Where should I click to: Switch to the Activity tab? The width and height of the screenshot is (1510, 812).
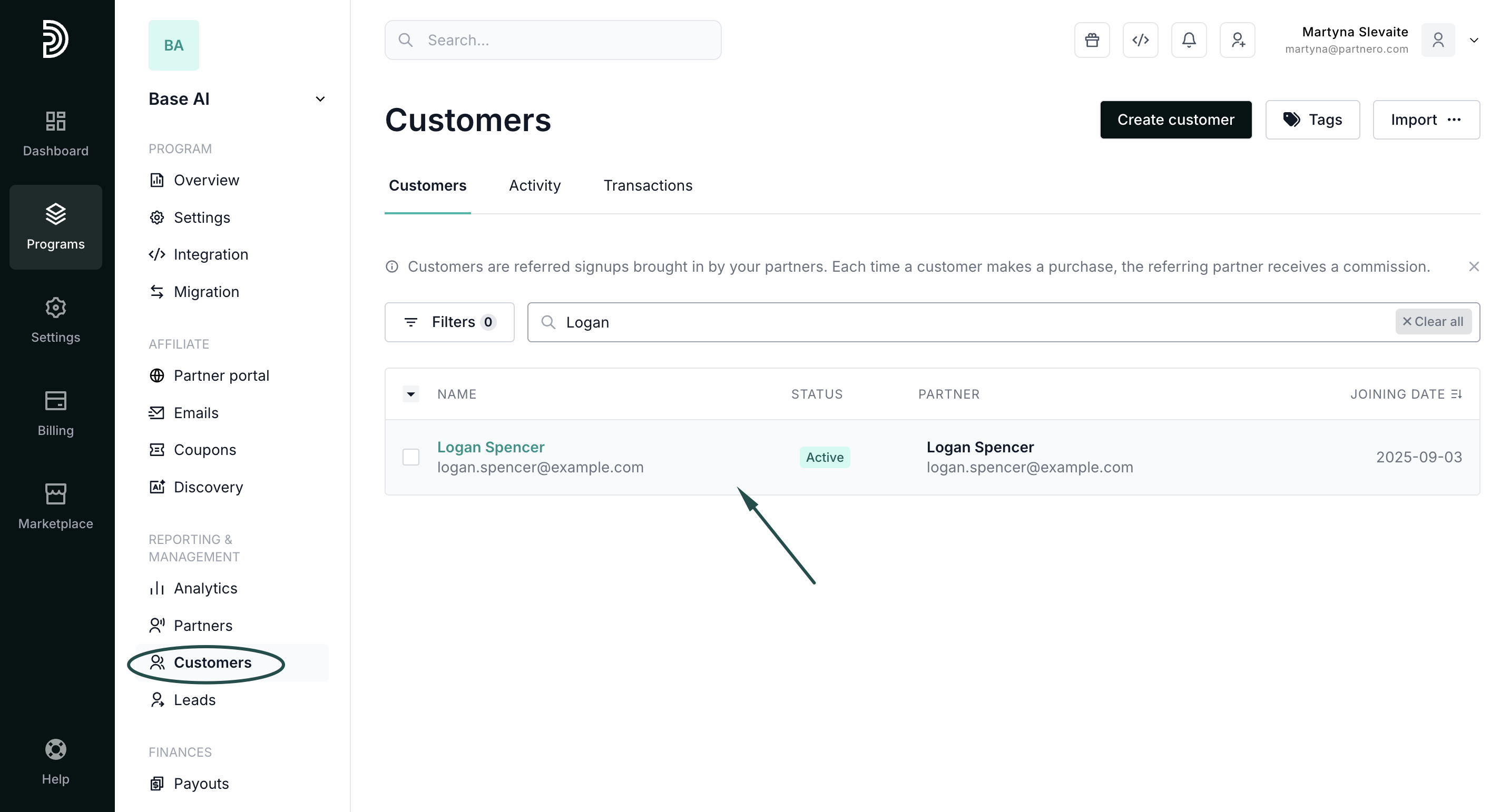pos(535,186)
